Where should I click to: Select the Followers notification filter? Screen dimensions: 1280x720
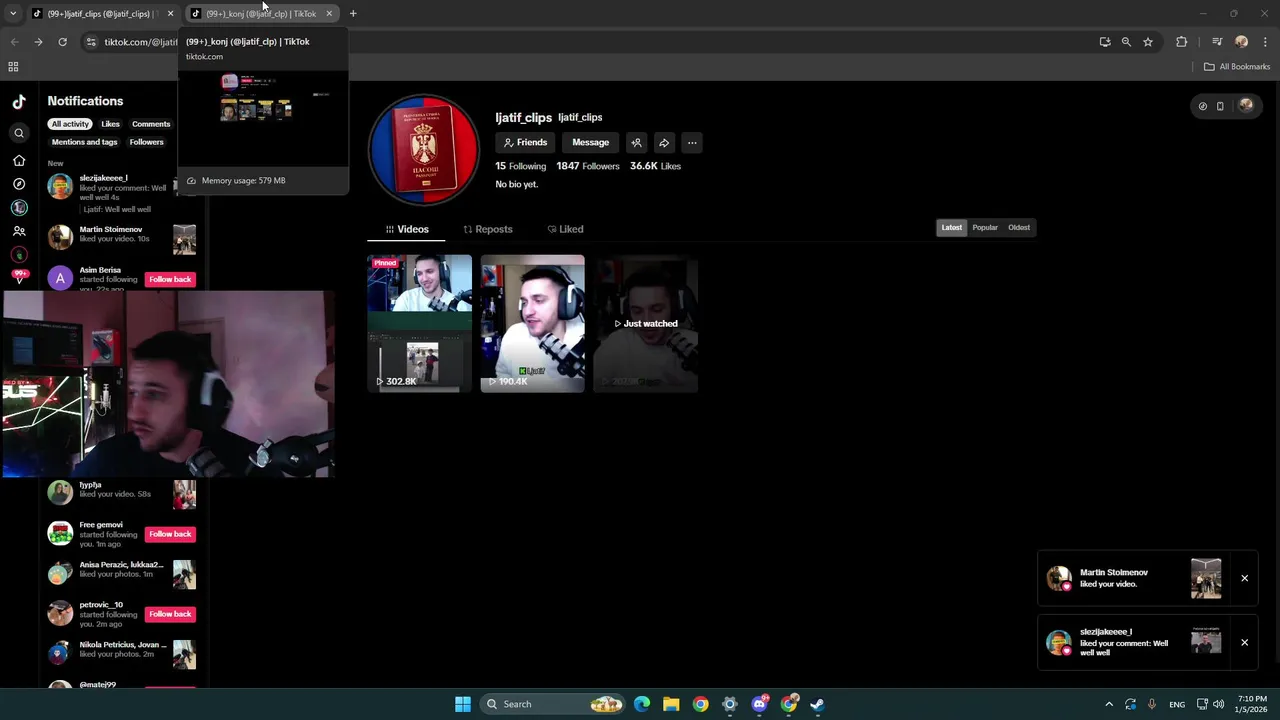tap(146, 142)
